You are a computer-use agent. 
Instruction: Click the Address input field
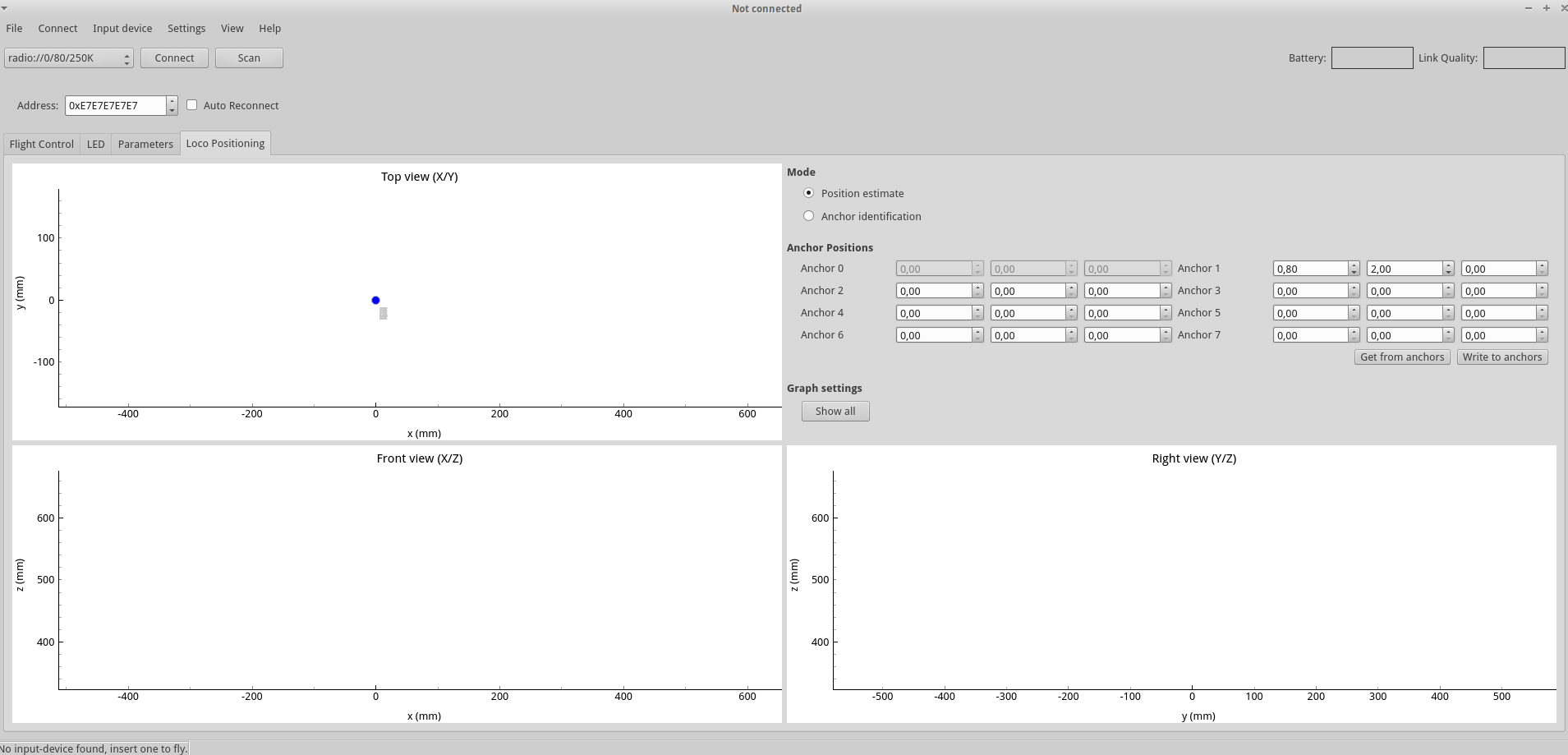[115, 105]
